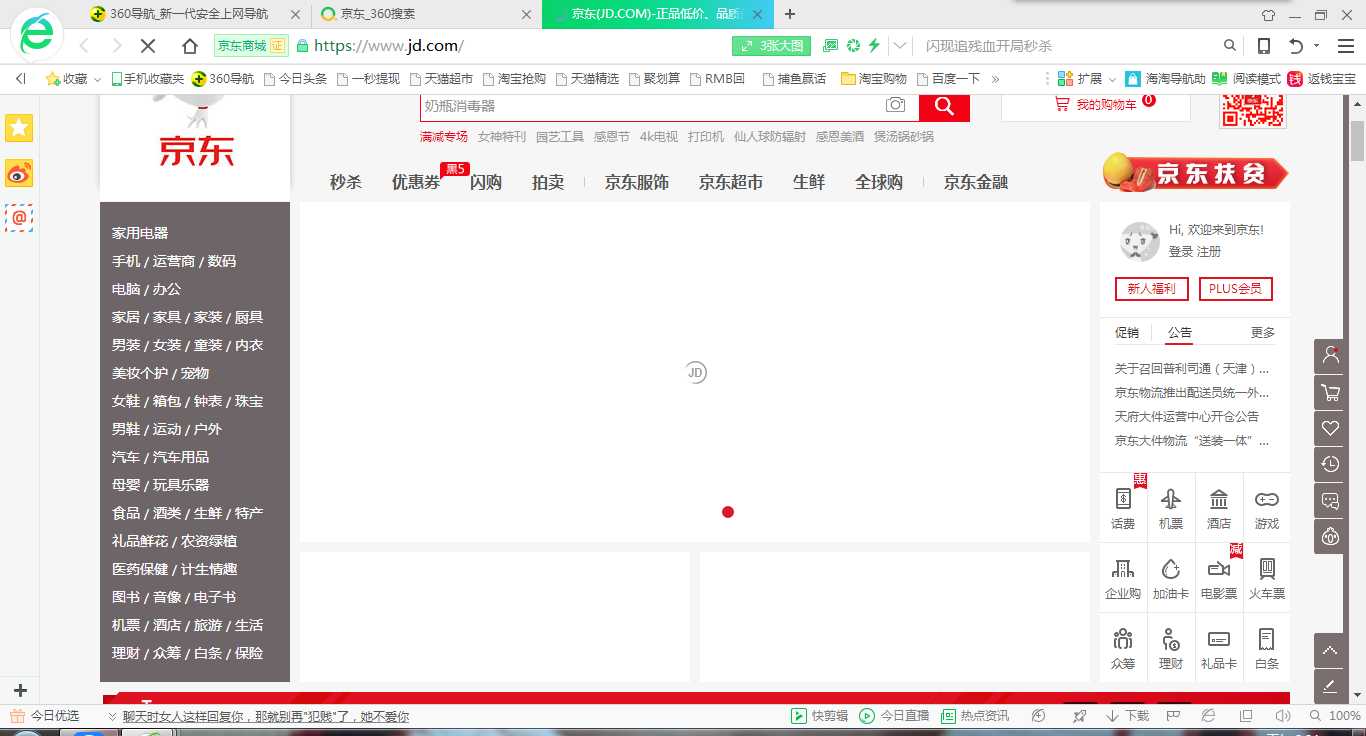The height and width of the screenshot is (736, 1366).
Task: Add a new item with the sidebar plus button
Action: click(20, 690)
